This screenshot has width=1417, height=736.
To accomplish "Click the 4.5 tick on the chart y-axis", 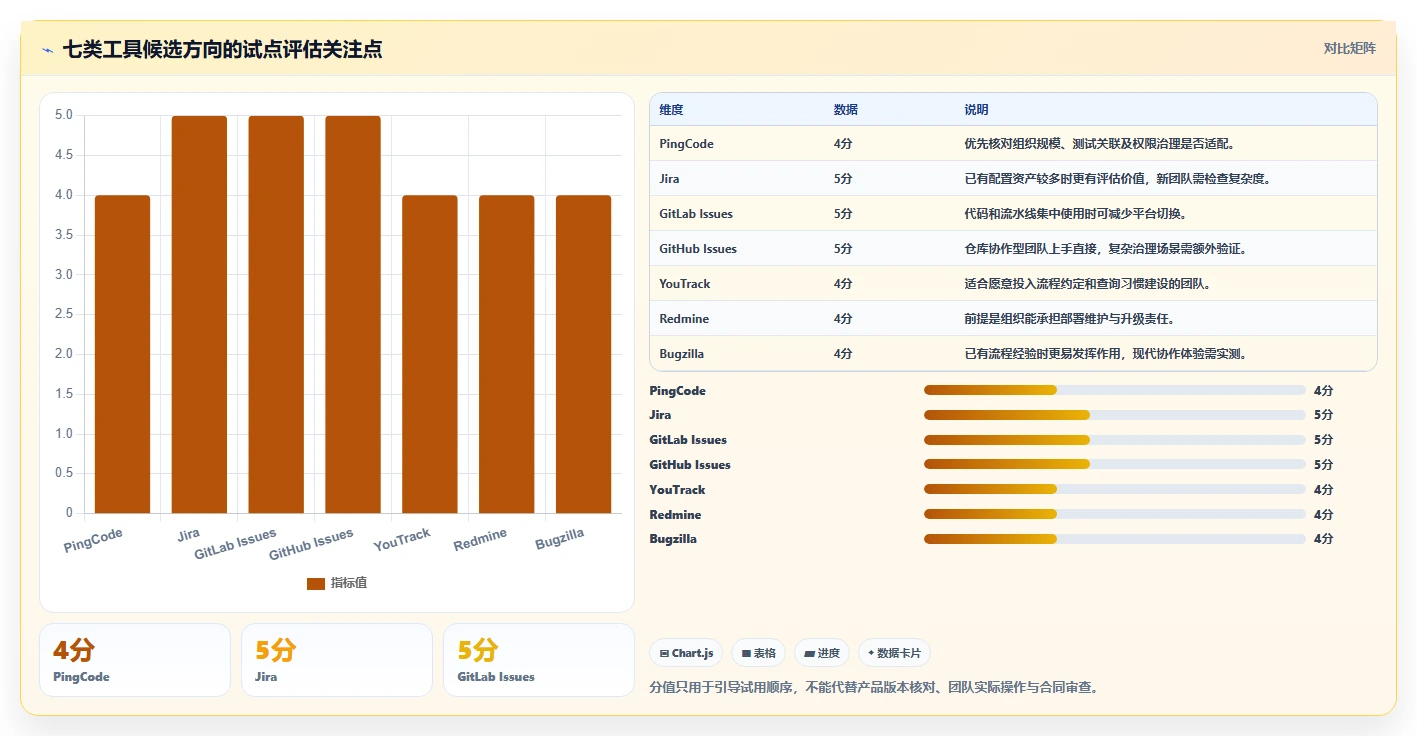I will (63, 155).
